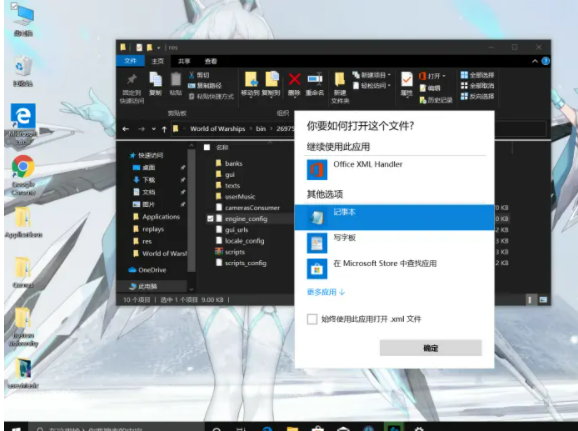Switch to details view in status bar
This screenshot has width=578, height=431.
pos(530,300)
